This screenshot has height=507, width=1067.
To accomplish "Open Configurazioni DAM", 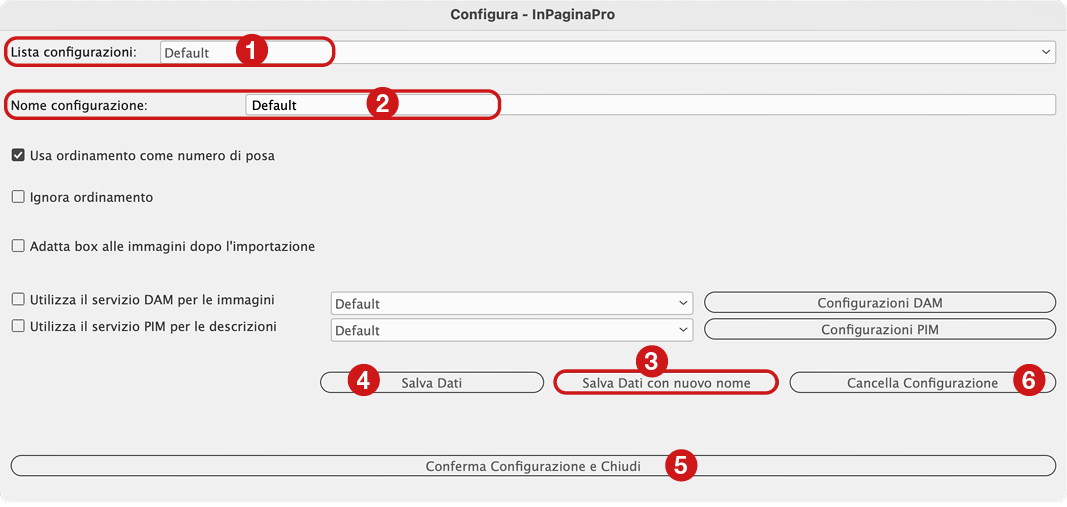I will pos(880,303).
